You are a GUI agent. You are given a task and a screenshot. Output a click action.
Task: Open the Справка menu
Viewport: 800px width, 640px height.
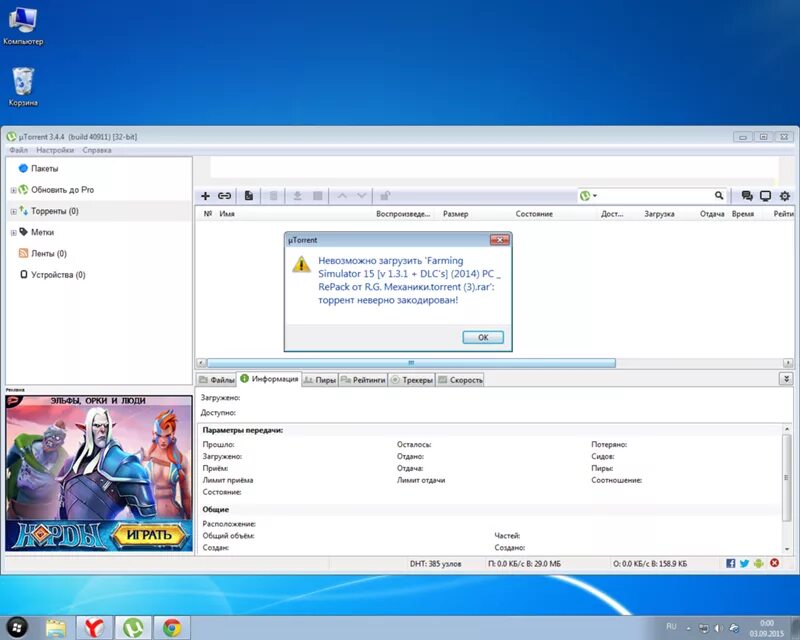(97, 150)
